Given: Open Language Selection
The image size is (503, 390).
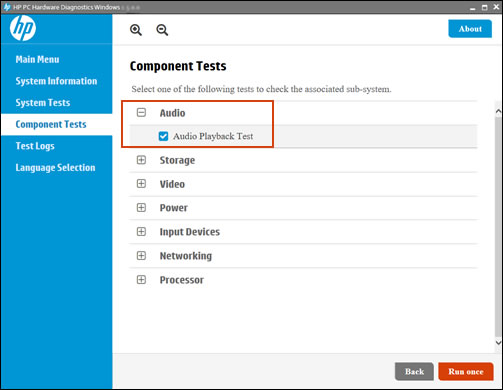Looking at the screenshot, I should 55,168.
